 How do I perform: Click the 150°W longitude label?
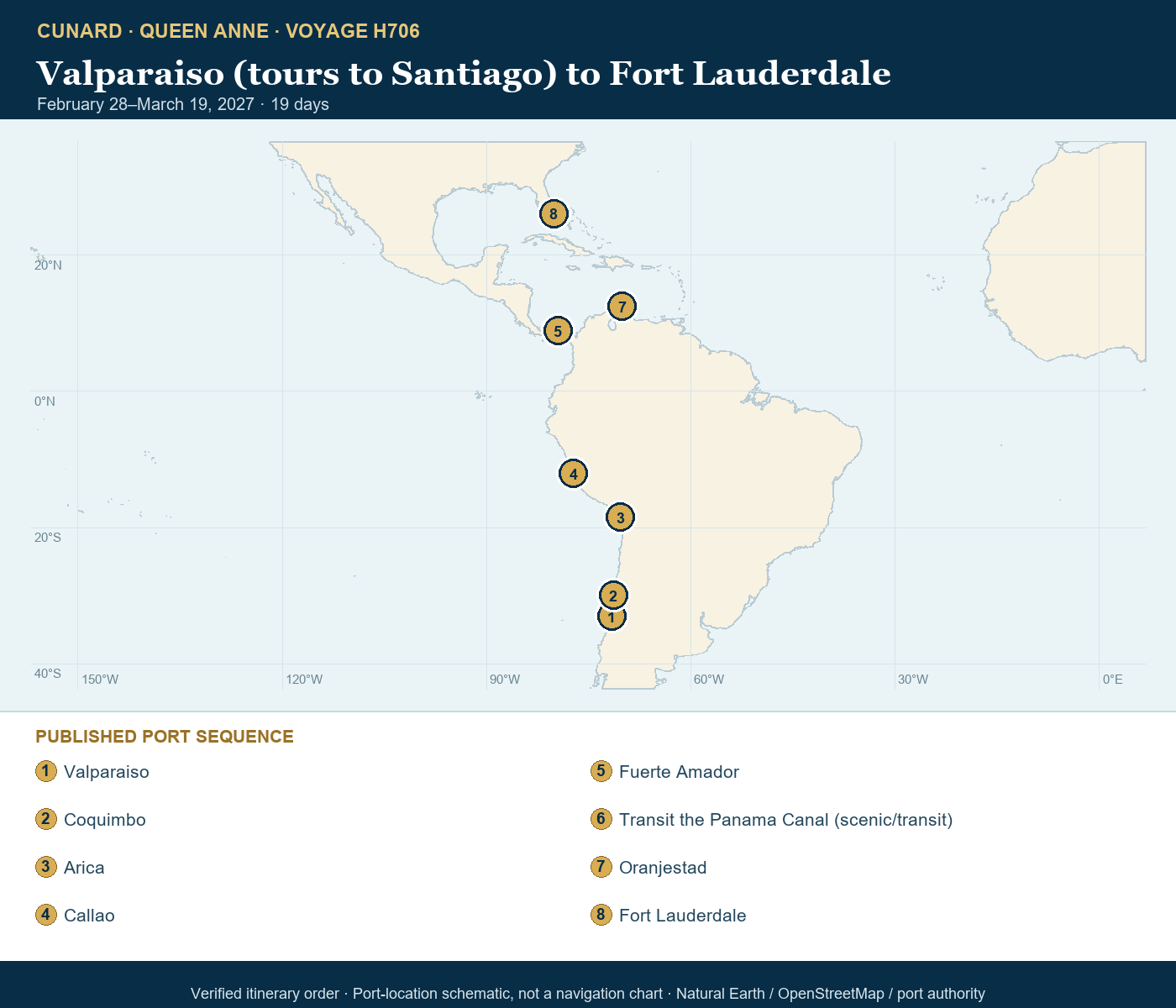coord(100,680)
